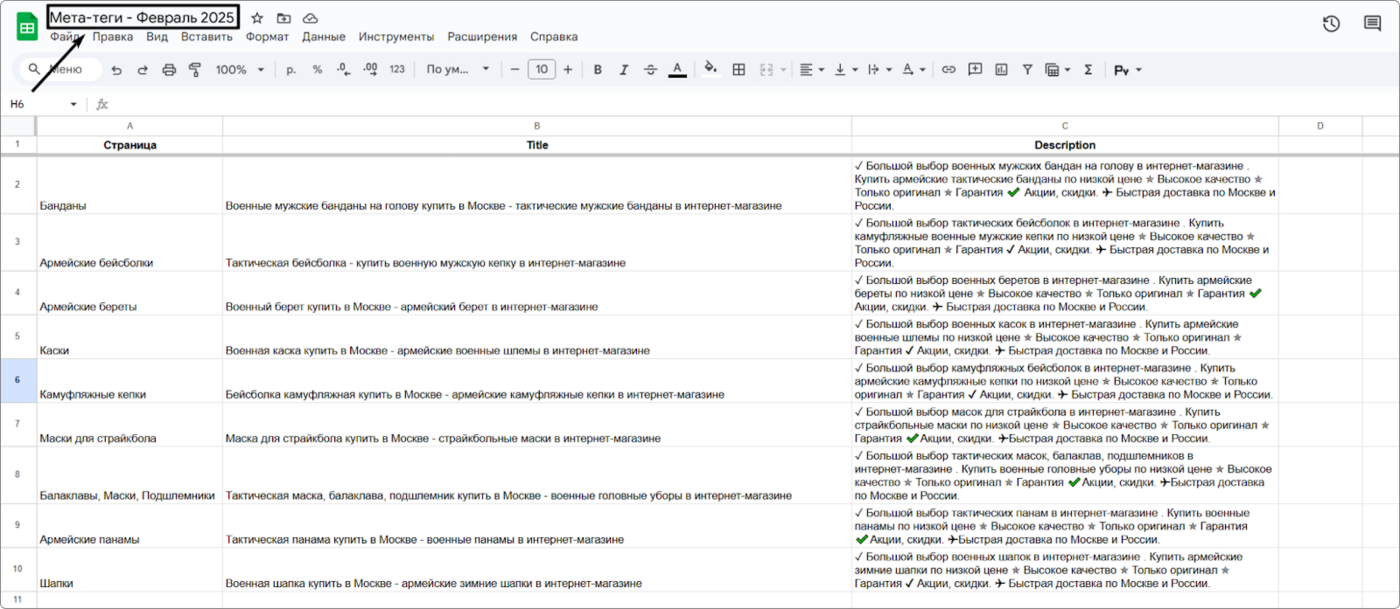
Task: Insert a link via toolbar icon
Action: (x=948, y=70)
